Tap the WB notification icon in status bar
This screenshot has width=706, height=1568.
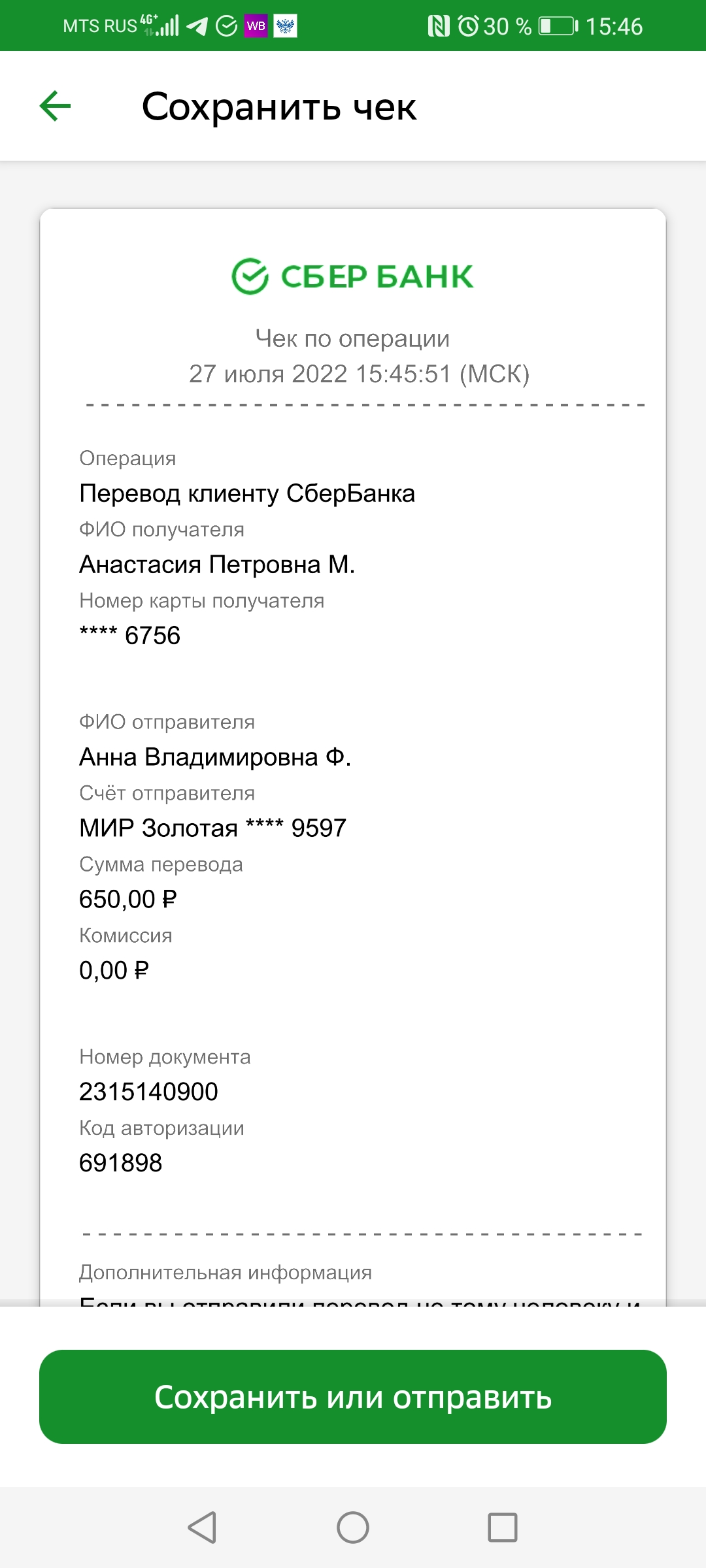[256, 26]
